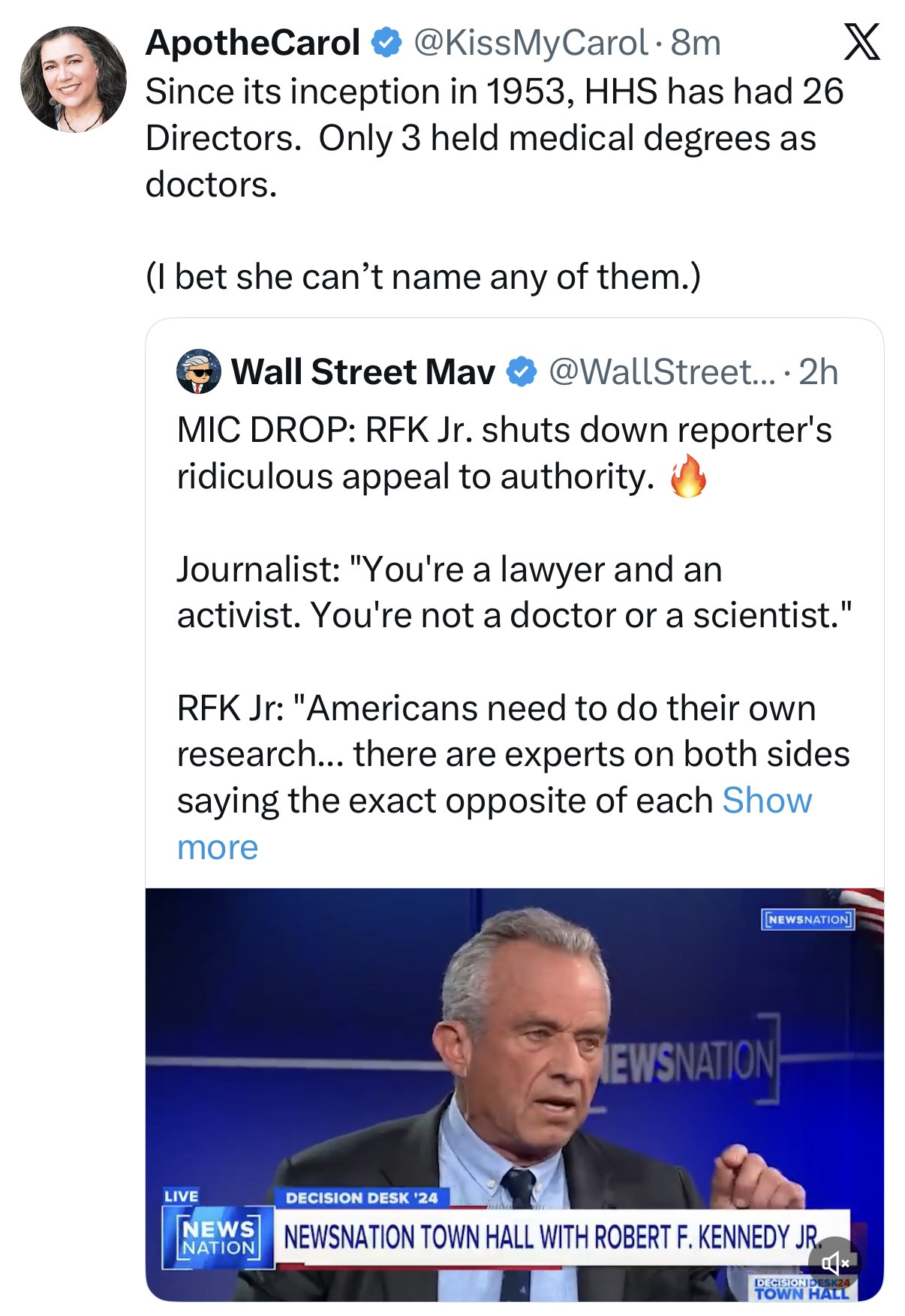The height and width of the screenshot is (1316, 905).
Task: Expand the quoted post with Show more
Action: tap(765, 801)
